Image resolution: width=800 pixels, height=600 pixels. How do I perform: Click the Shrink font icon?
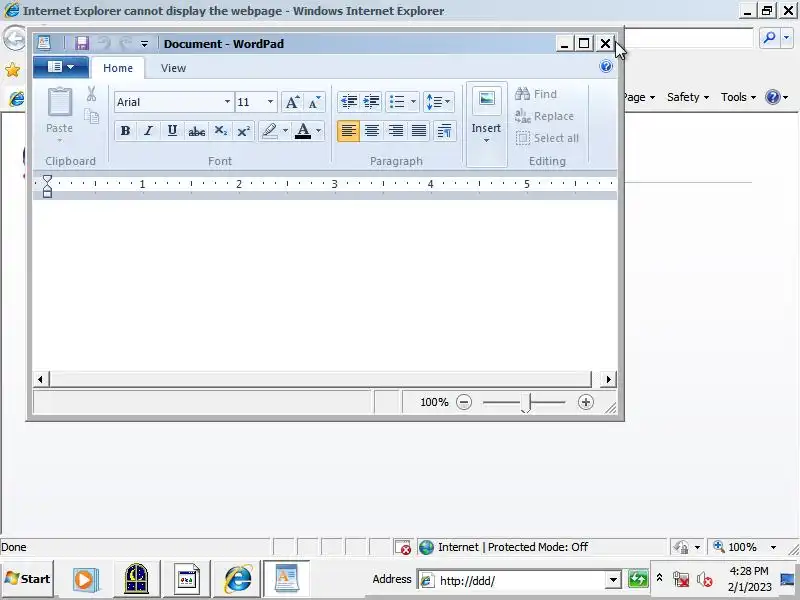[x=315, y=102]
